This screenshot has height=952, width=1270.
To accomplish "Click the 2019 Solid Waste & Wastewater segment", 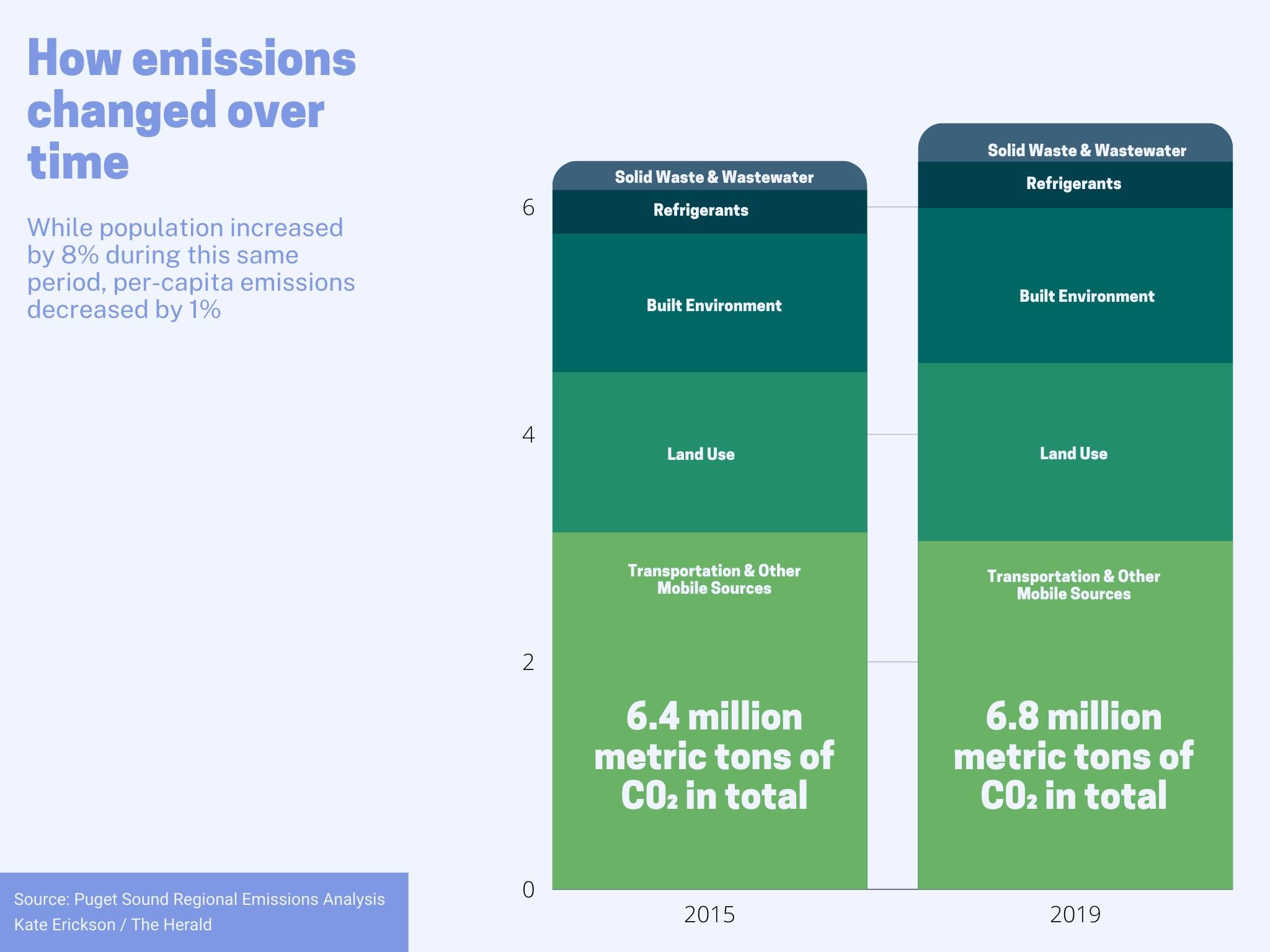I will 1086,151.
